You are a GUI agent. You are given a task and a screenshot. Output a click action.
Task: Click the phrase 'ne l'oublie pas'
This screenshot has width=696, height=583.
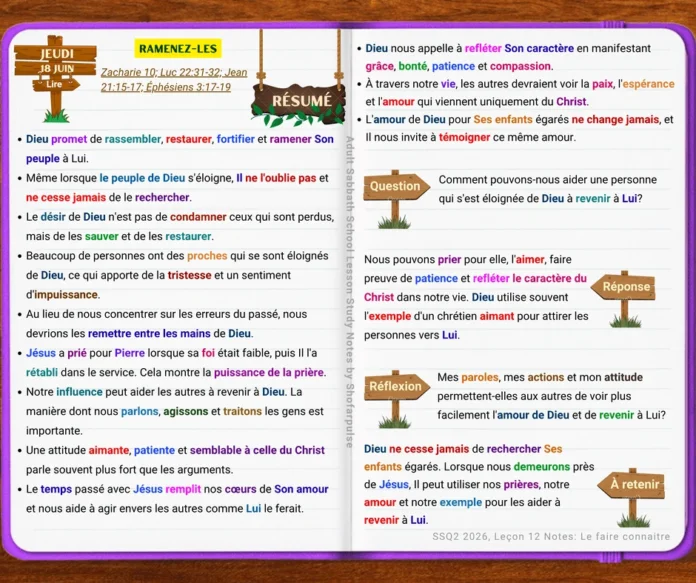(x=281, y=178)
